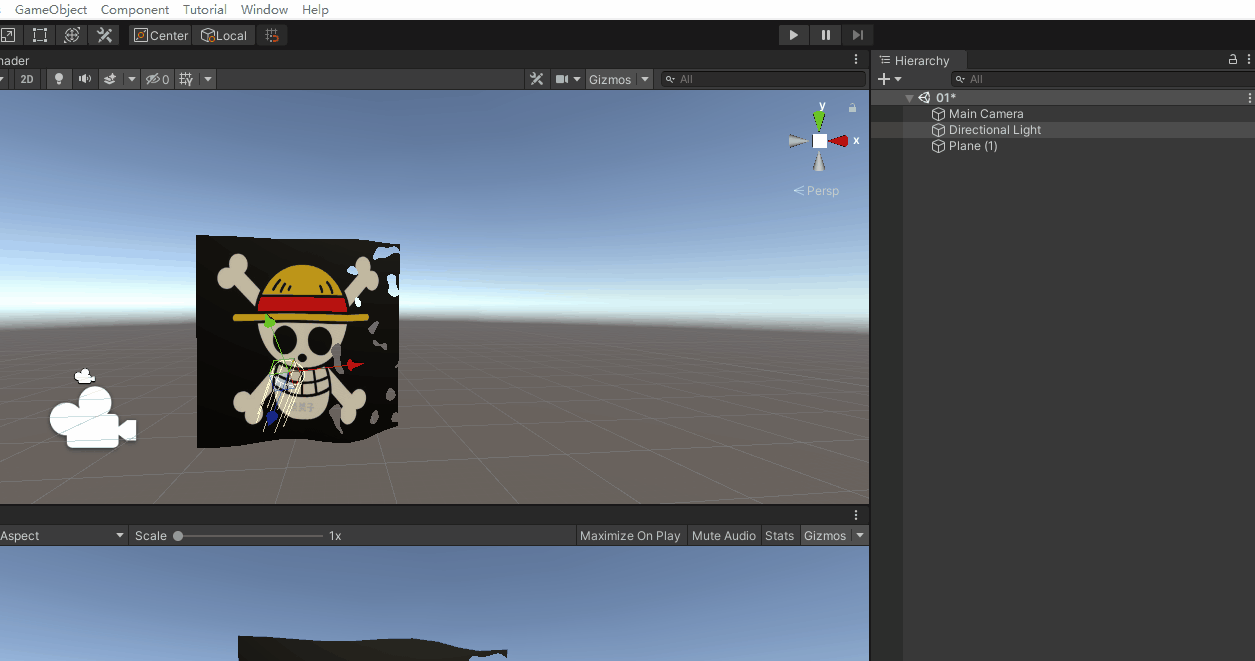This screenshot has width=1255, height=661.
Task: Click the Directional Light cube icon
Action: (x=938, y=130)
